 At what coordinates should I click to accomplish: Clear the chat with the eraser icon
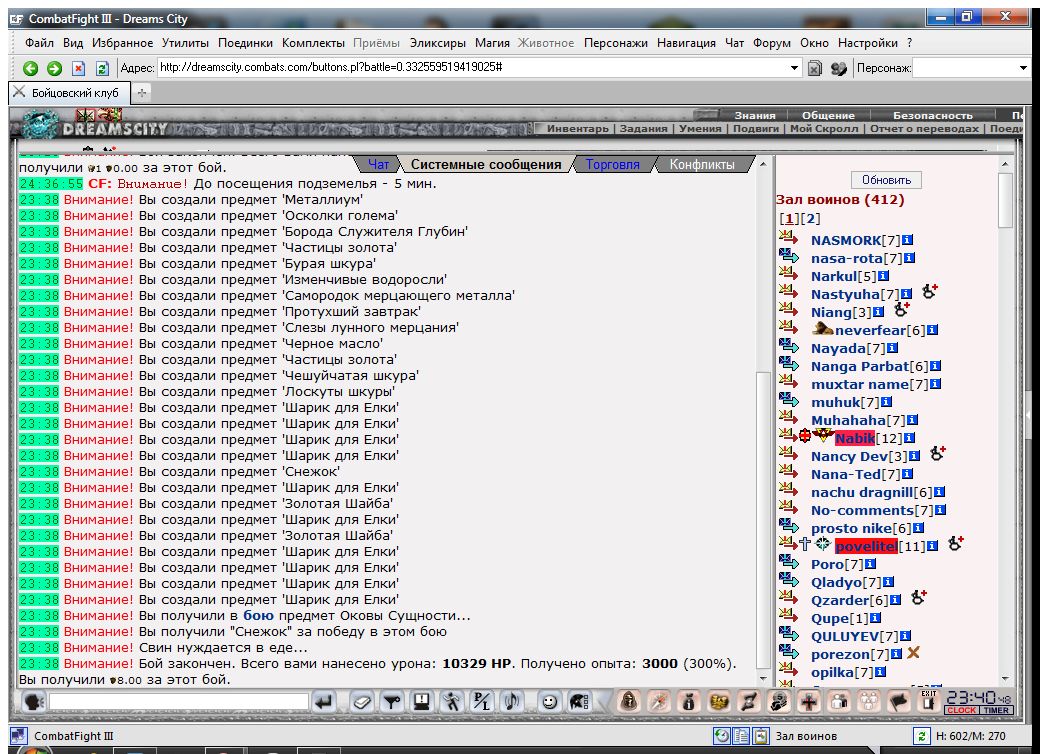[361, 702]
